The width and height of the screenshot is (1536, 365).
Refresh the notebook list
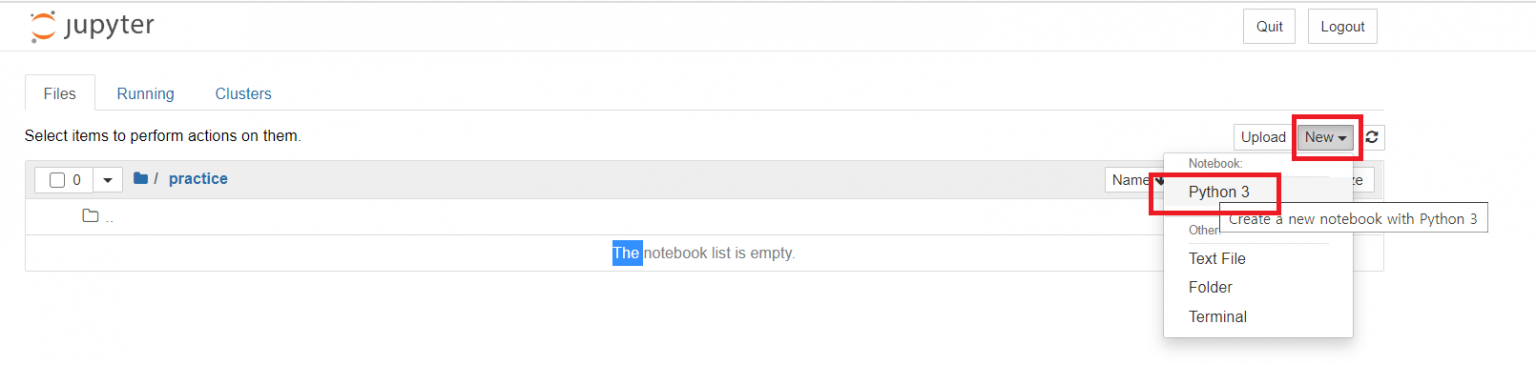pos(1372,137)
